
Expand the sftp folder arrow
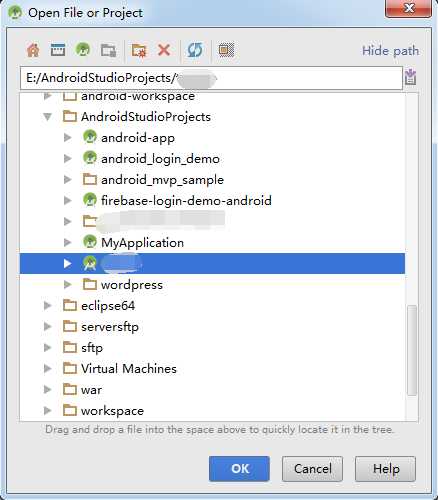point(48,348)
